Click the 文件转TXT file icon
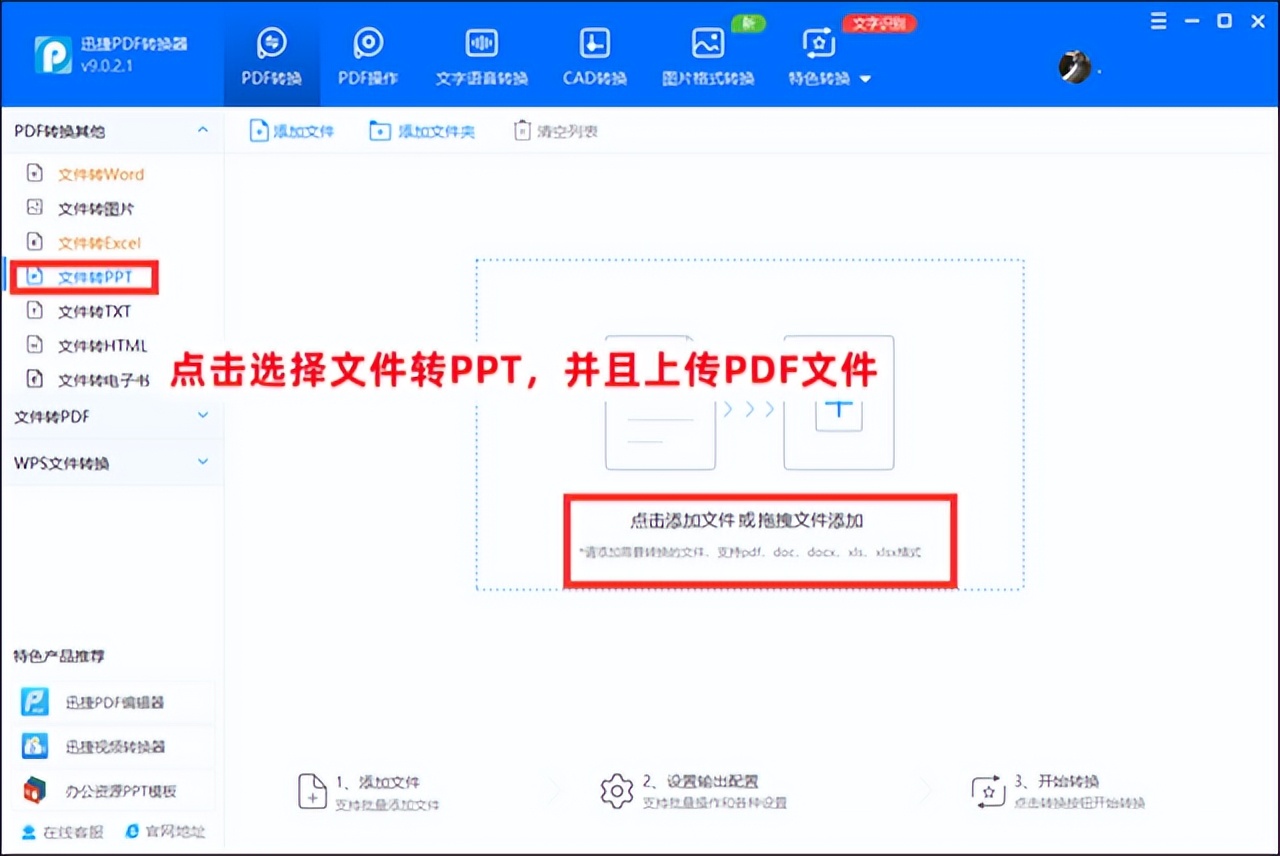The image size is (1280, 856). [x=35, y=311]
